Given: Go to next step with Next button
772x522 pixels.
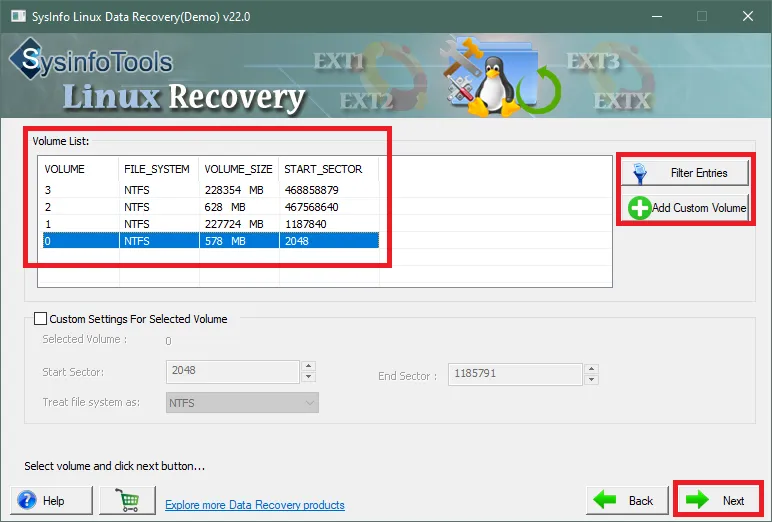Looking at the screenshot, I should pos(720,500).
